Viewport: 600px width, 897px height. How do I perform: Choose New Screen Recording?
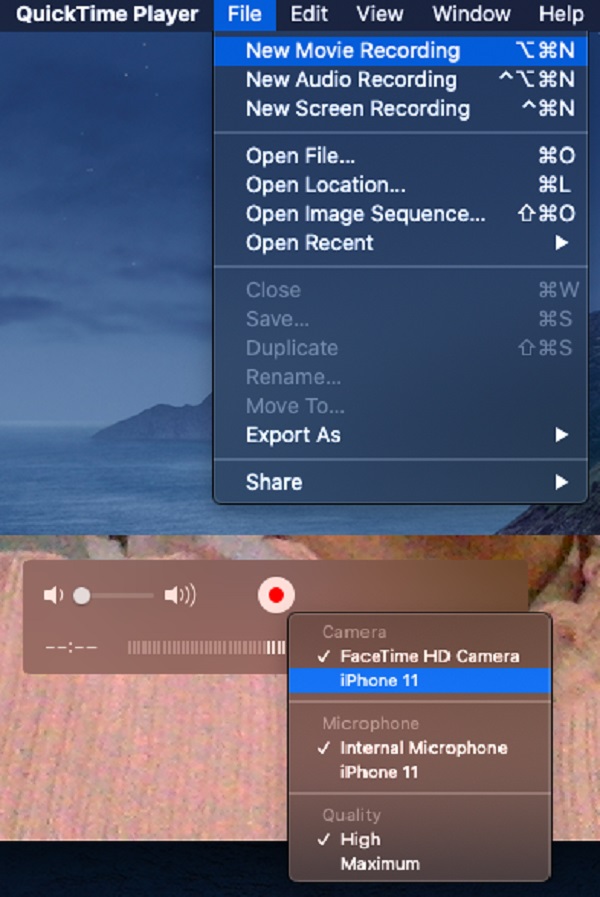click(x=400, y=109)
